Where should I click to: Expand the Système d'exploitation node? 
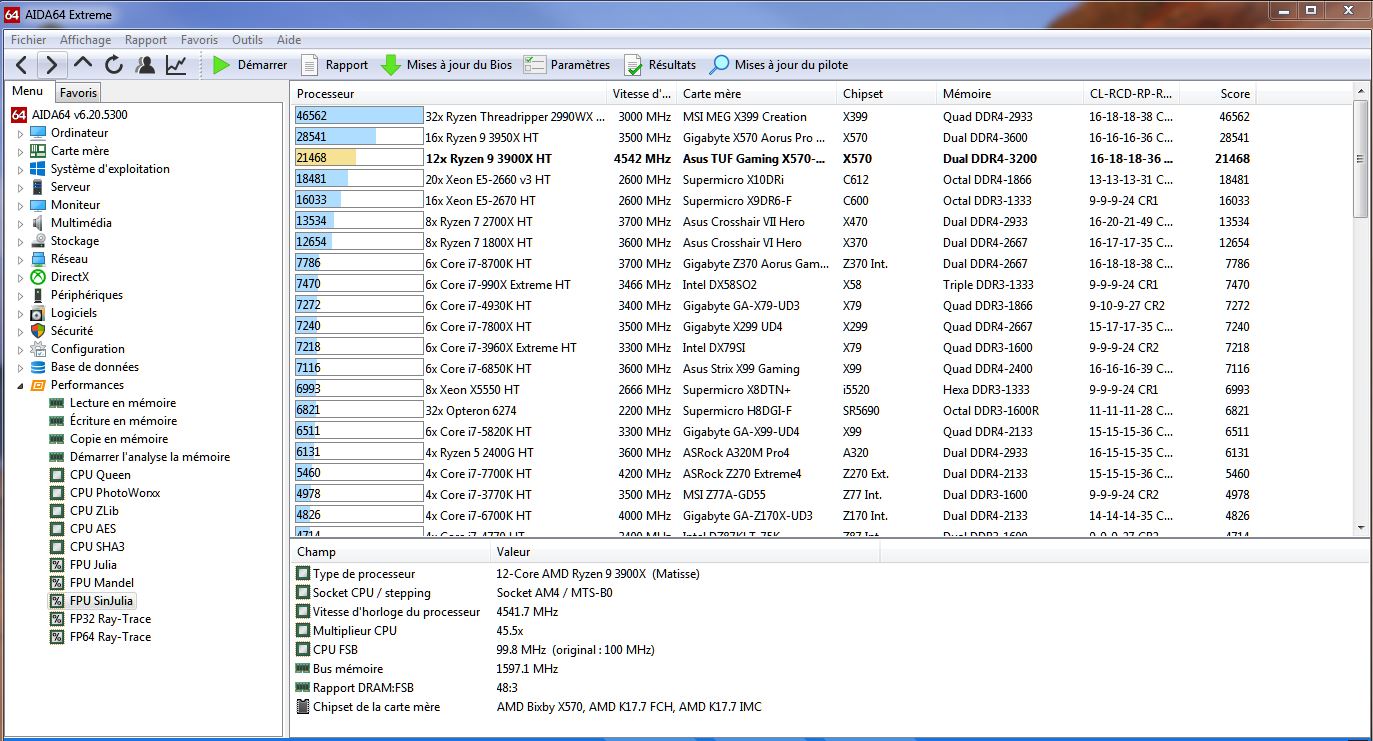coord(20,169)
